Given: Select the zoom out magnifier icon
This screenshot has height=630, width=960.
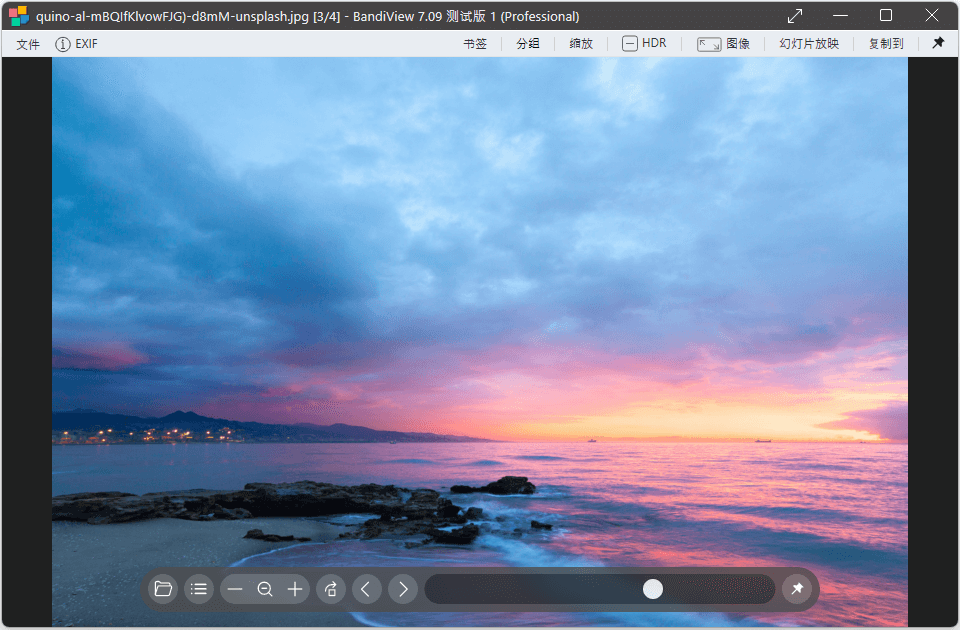Looking at the screenshot, I should tap(265, 589).
